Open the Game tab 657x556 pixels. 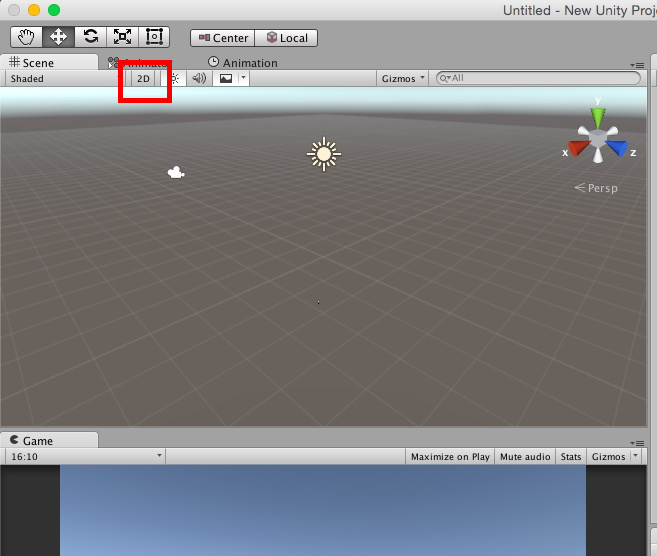click(49, 441)
